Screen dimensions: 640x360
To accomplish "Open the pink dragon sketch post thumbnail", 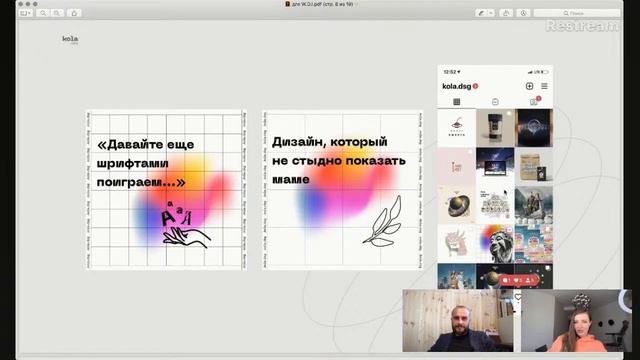I will [457, 244].
